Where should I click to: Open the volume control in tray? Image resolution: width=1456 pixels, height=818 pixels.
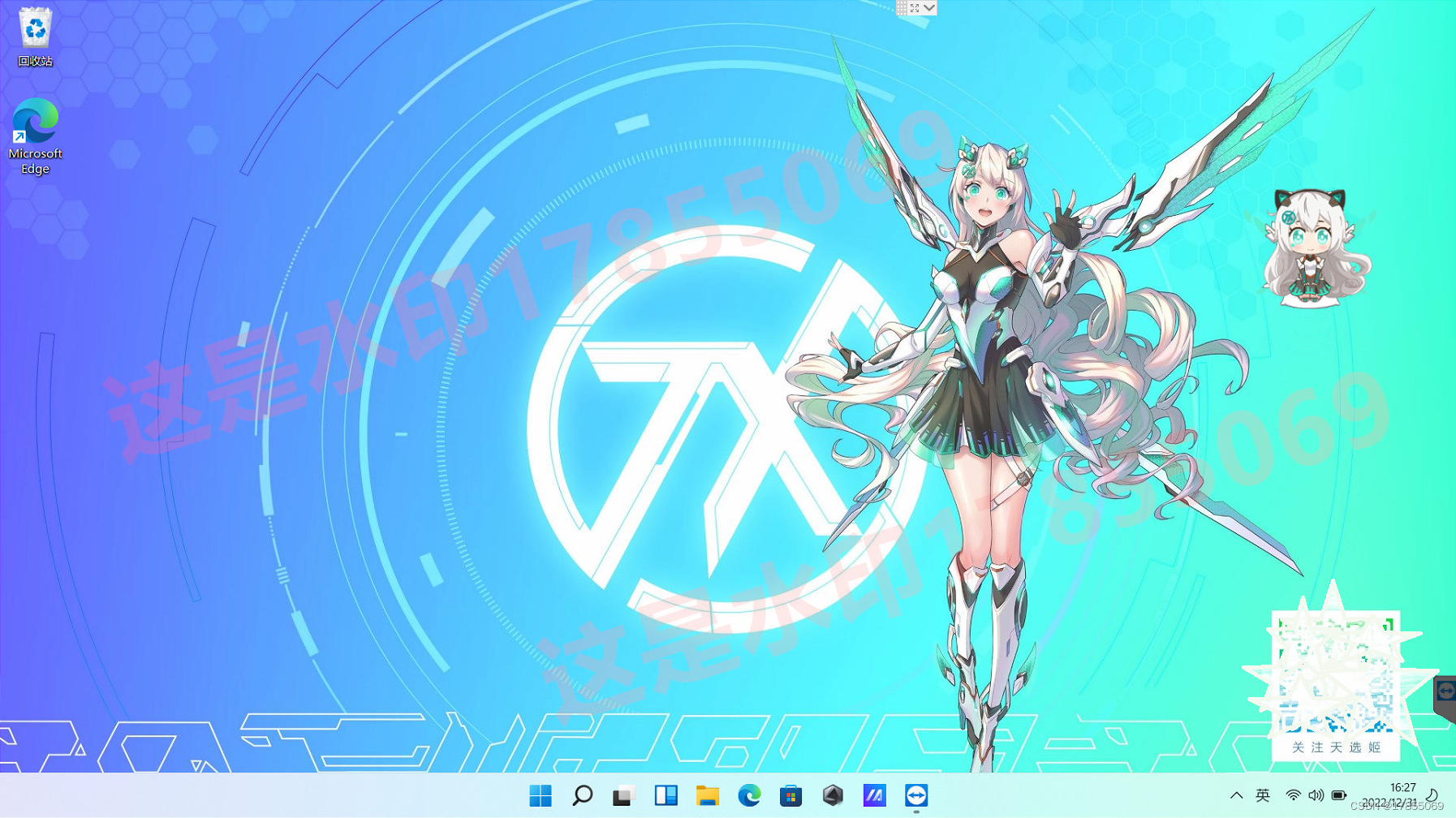(x=1316, y=795)
